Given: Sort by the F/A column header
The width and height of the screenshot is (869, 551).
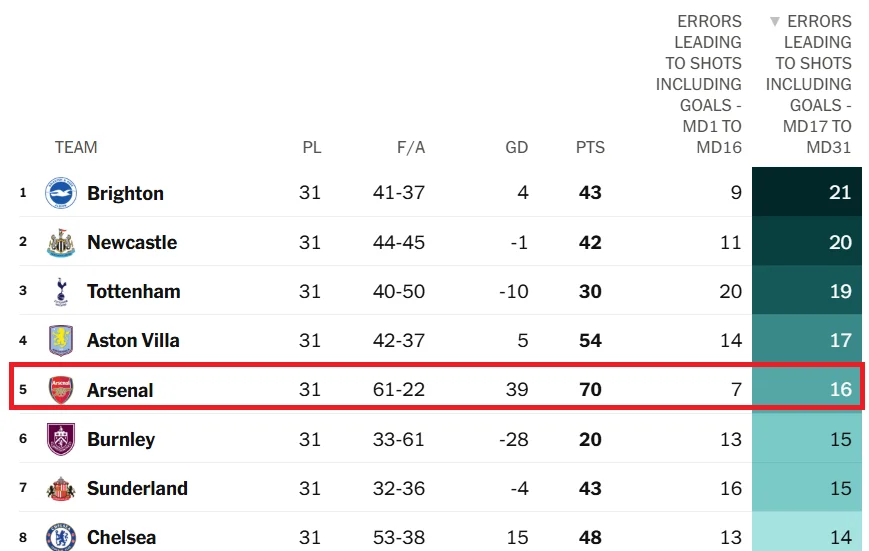Looking at the screenshot, I should (410, 148).
